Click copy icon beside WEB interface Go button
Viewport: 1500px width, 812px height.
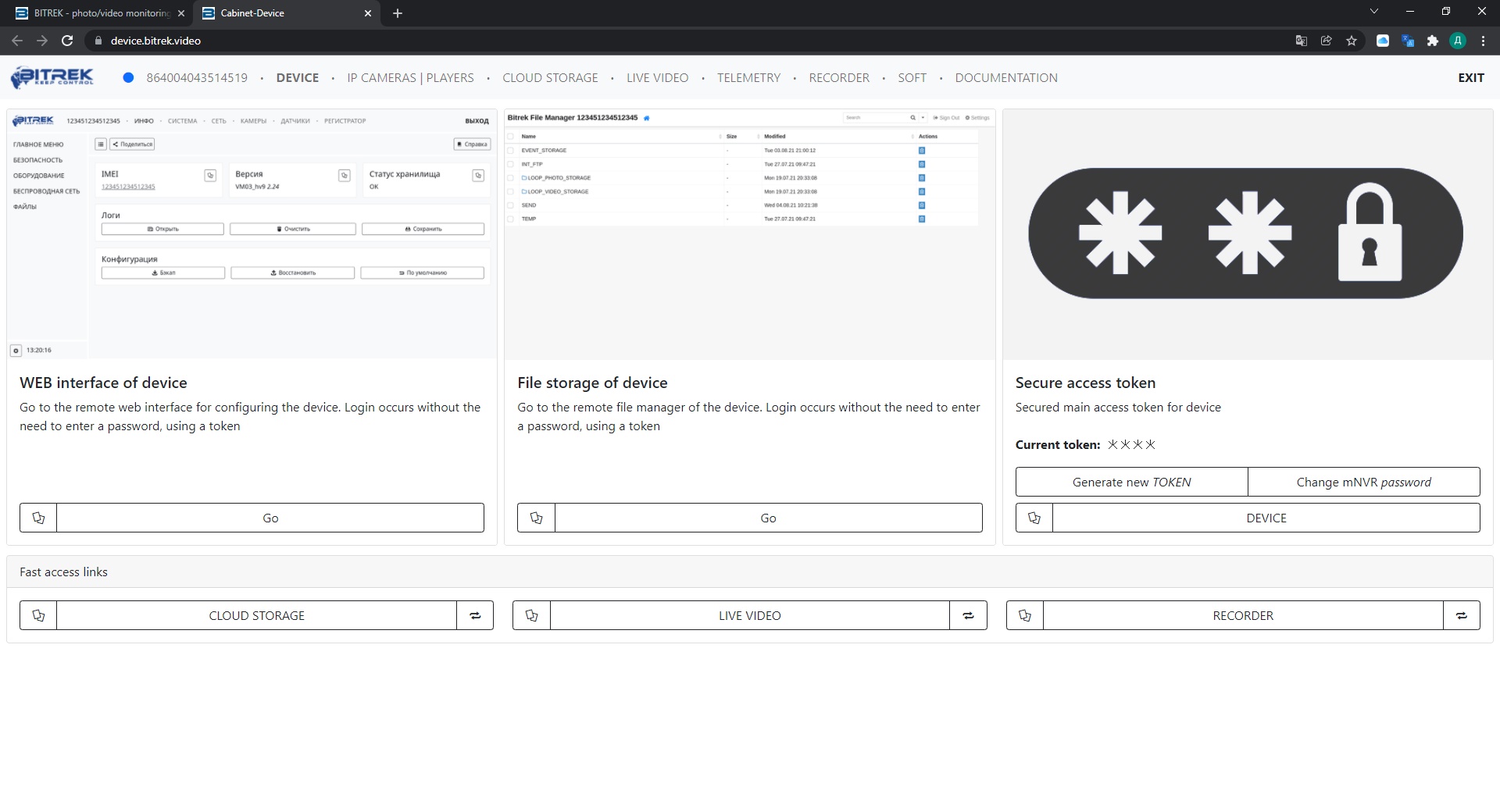[x=38, y=518]
